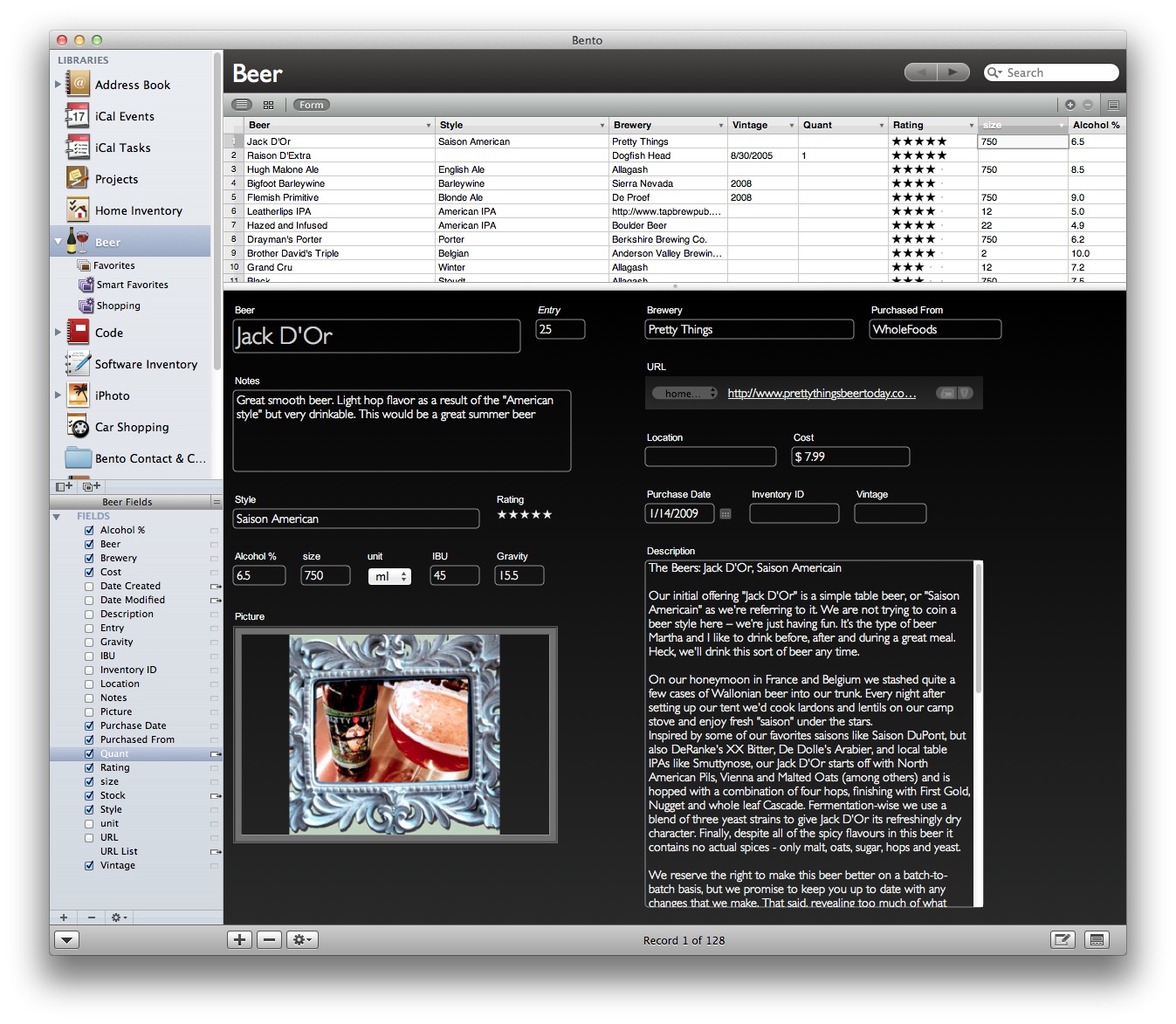Open the Address Book library icon
Screen dimensions: 1176x1024
(78, 85)
